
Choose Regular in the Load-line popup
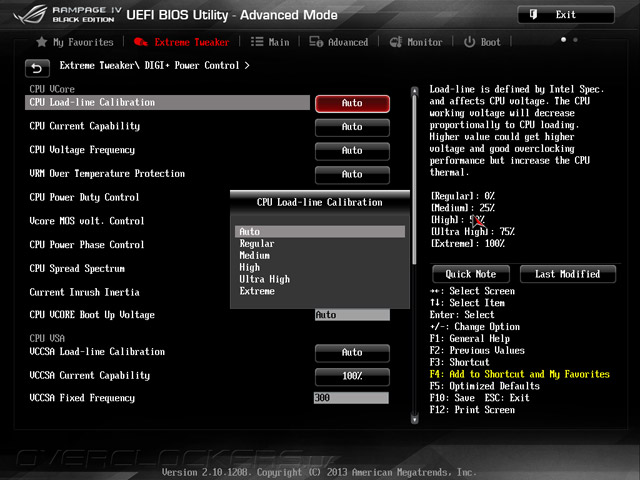(x=320, y=244)
